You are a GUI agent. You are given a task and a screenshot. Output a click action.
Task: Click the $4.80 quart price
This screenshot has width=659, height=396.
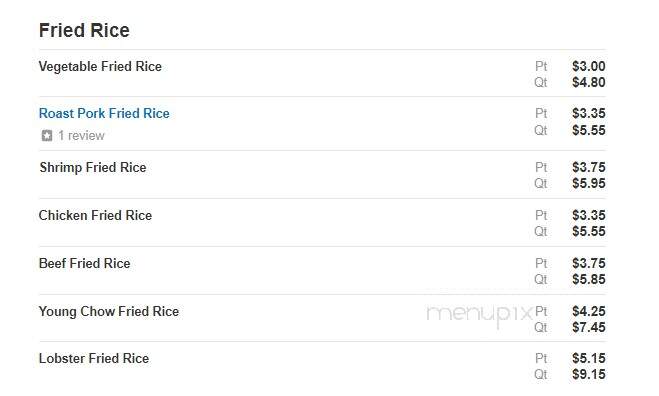pos(588,82)
